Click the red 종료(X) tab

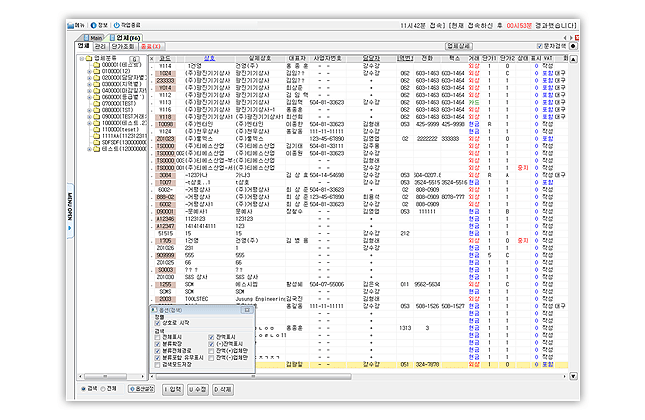(x=151, y=46)
